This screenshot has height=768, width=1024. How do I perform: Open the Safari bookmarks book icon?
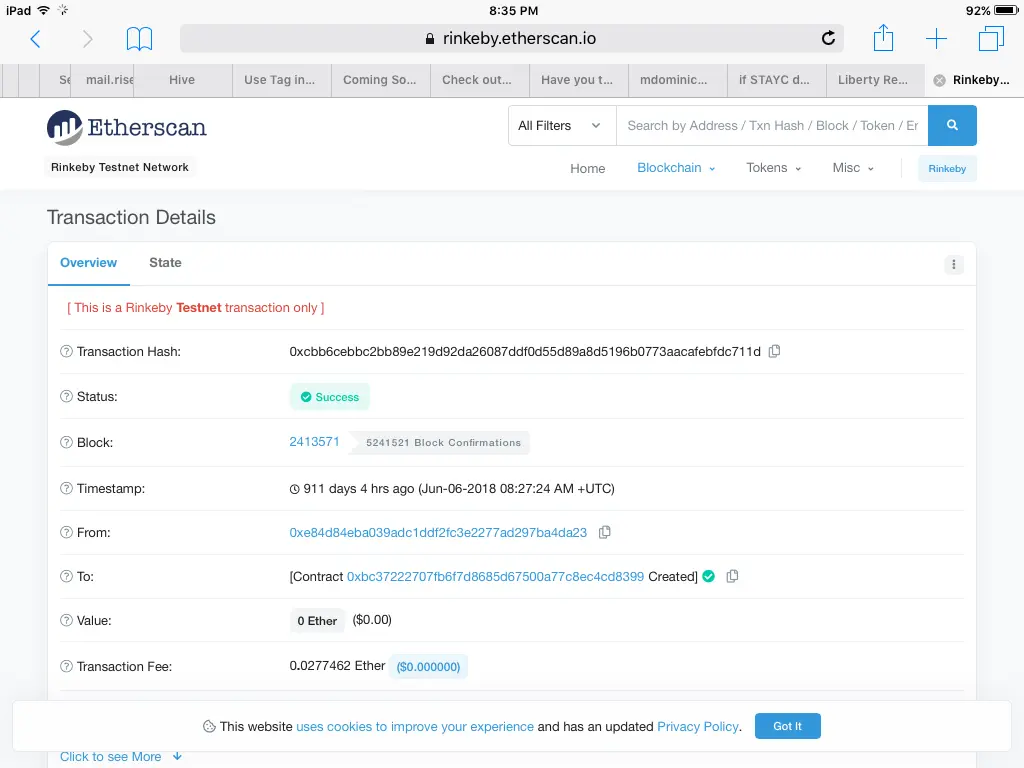point(139,39)
